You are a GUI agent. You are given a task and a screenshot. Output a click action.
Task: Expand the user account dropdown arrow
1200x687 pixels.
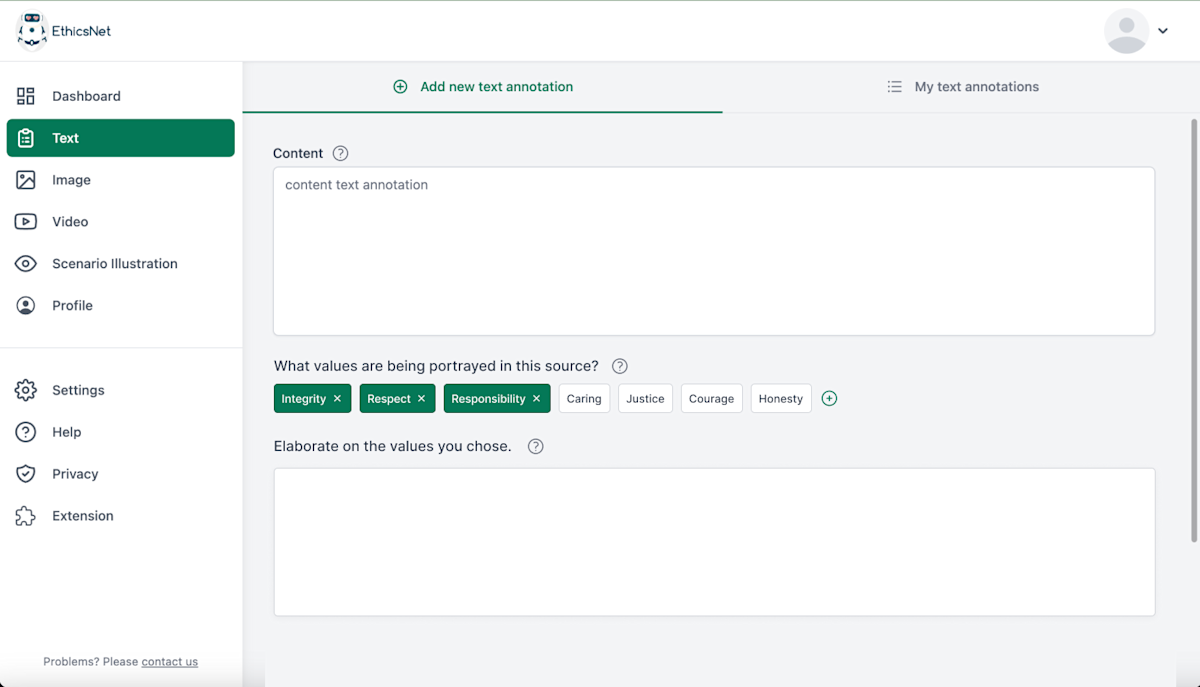(x=1163, y=31)
